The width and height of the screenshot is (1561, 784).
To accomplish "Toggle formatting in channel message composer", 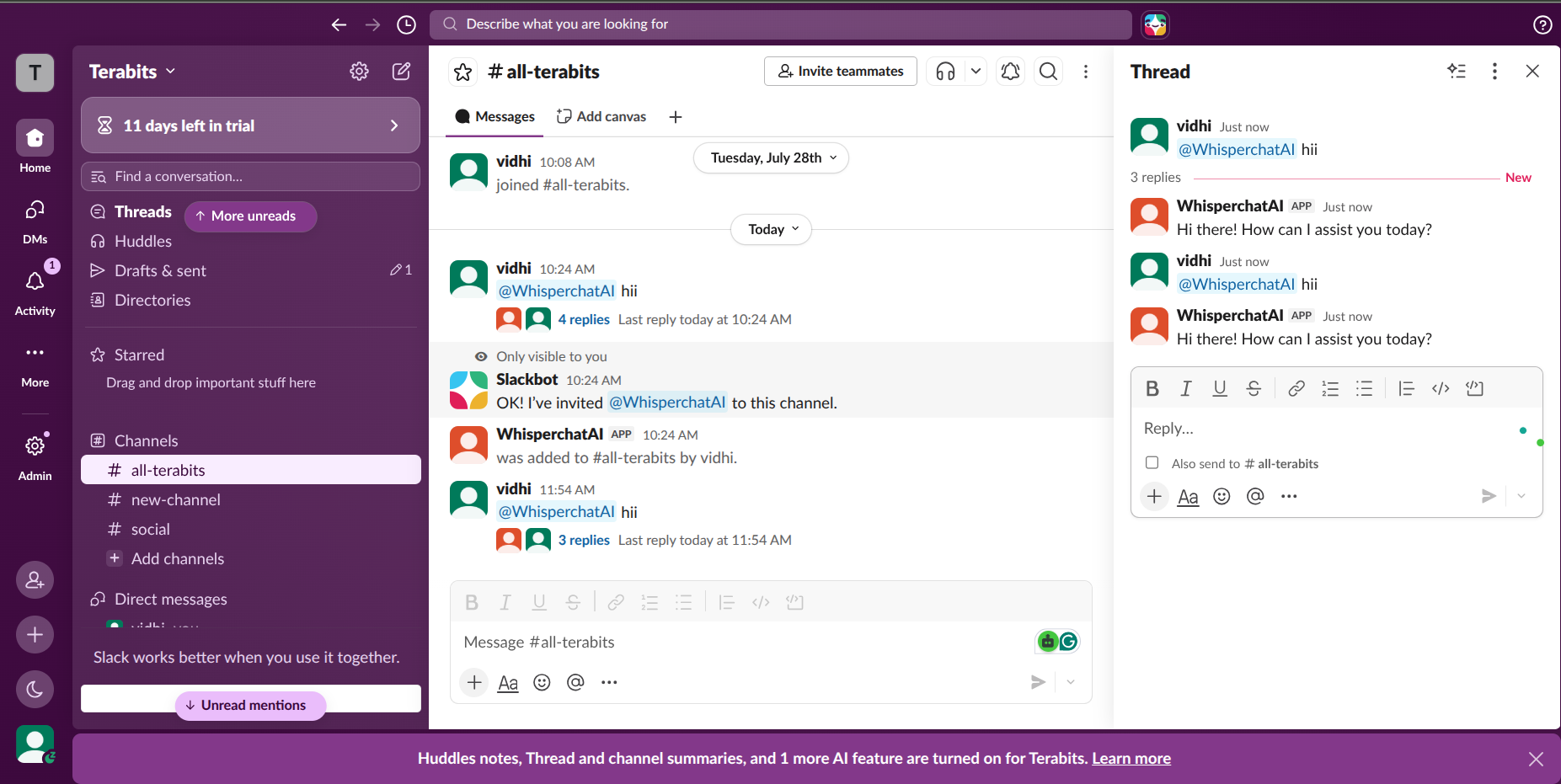I will (x=508, y=683).
